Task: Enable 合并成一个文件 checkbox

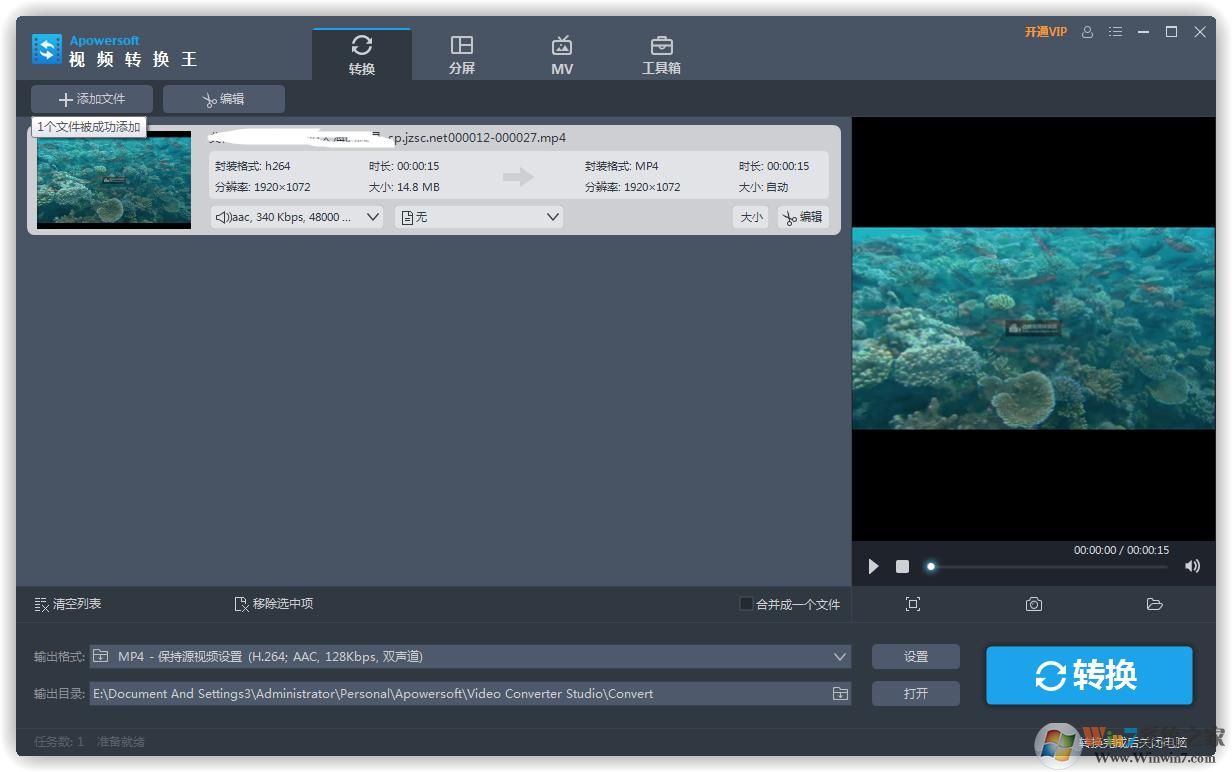Action: tap(746, 603)
